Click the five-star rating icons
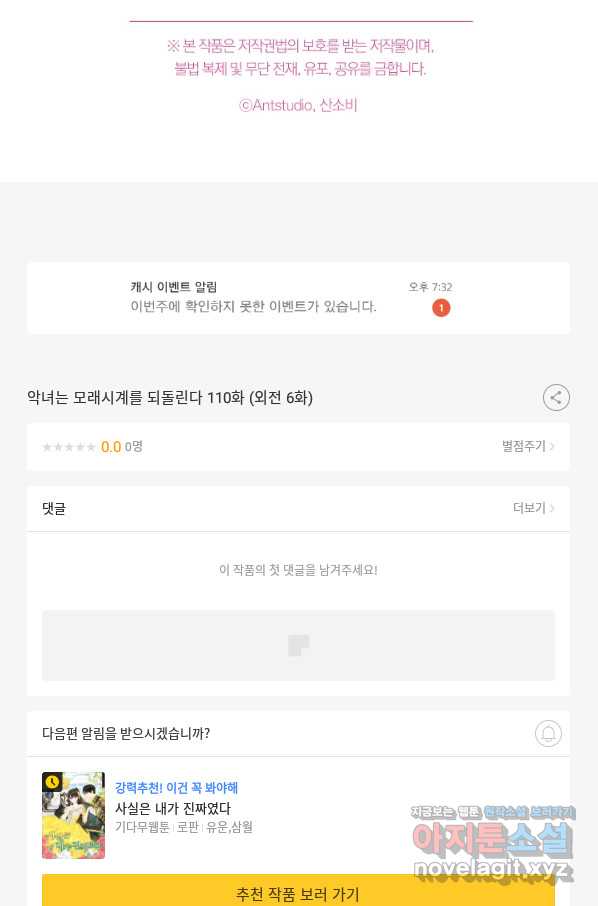 click(x=69, y=447)
